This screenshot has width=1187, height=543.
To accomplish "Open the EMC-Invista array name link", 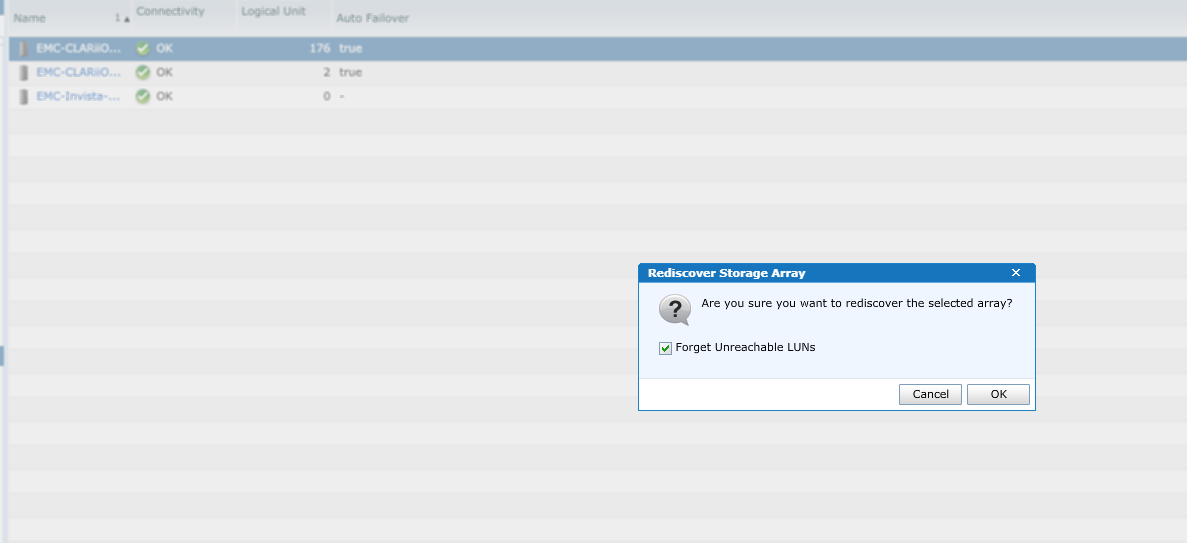I will tap(79, 97).
